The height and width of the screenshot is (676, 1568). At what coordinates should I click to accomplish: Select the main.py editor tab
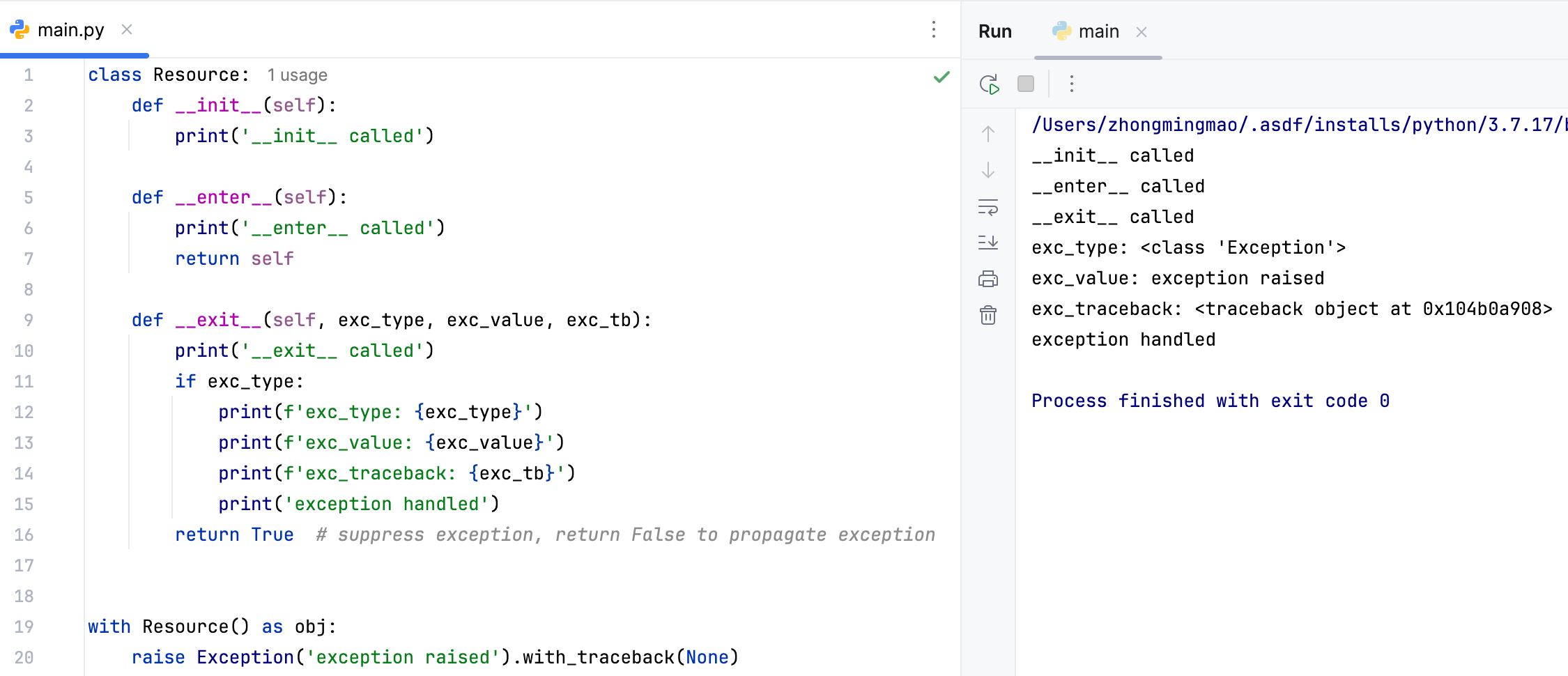70,30
